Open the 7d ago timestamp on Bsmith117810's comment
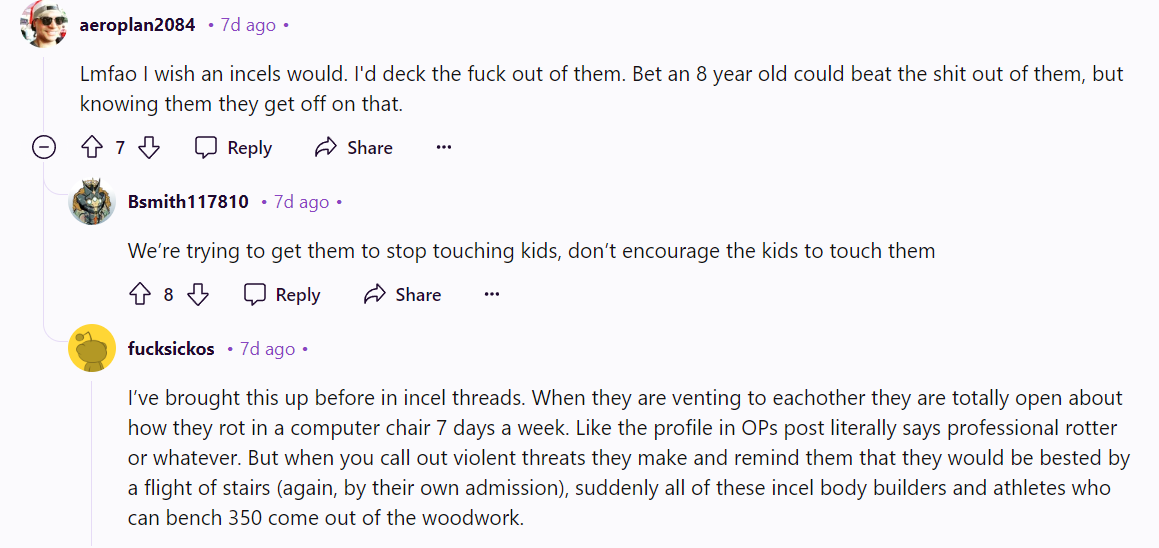Image resolution: width=1159 pixels, height=548 pixels. pyautogui.click(x=301, y=202)
